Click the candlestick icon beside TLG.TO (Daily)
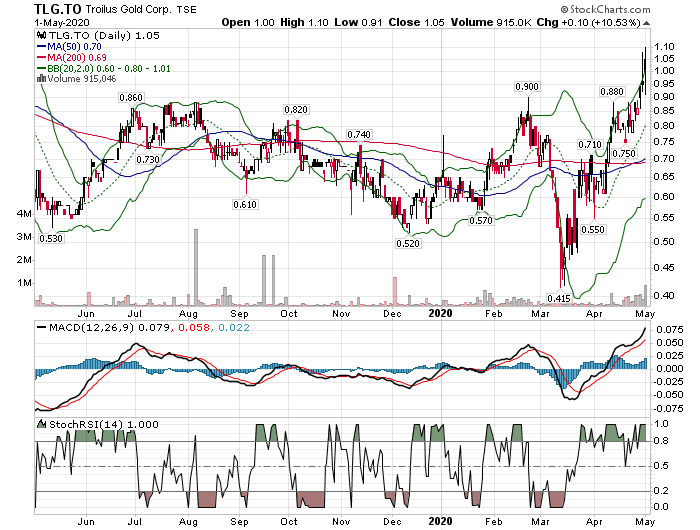Viewport: 700px width, 530px height. click(42, 36)
